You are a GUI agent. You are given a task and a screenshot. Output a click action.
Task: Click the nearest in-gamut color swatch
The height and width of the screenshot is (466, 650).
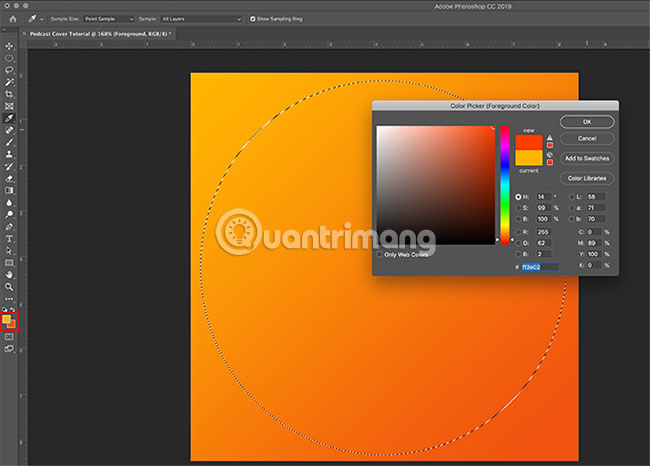click(550, 145)
